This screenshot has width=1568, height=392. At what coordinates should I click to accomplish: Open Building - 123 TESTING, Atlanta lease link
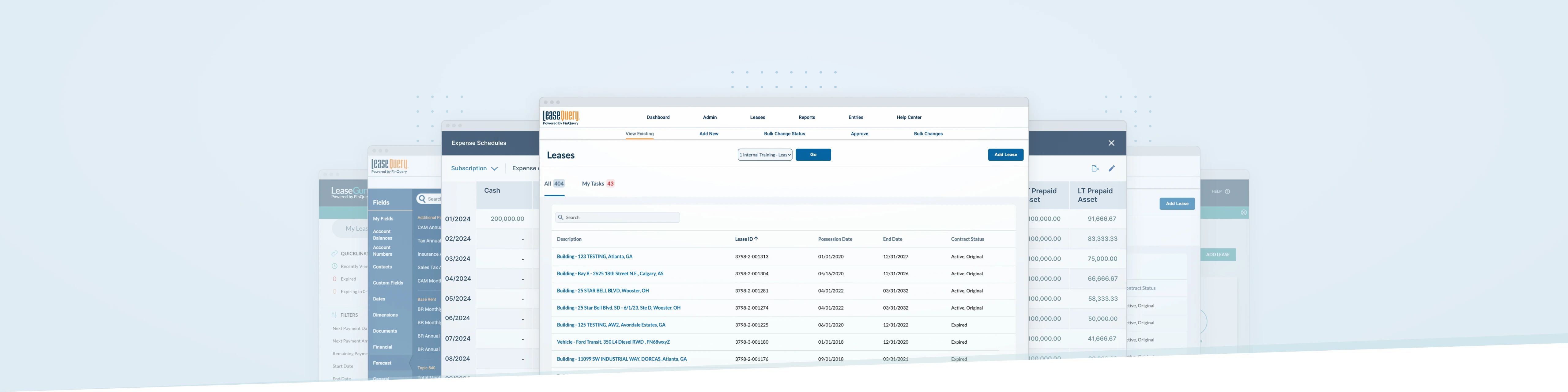[594, 256]
